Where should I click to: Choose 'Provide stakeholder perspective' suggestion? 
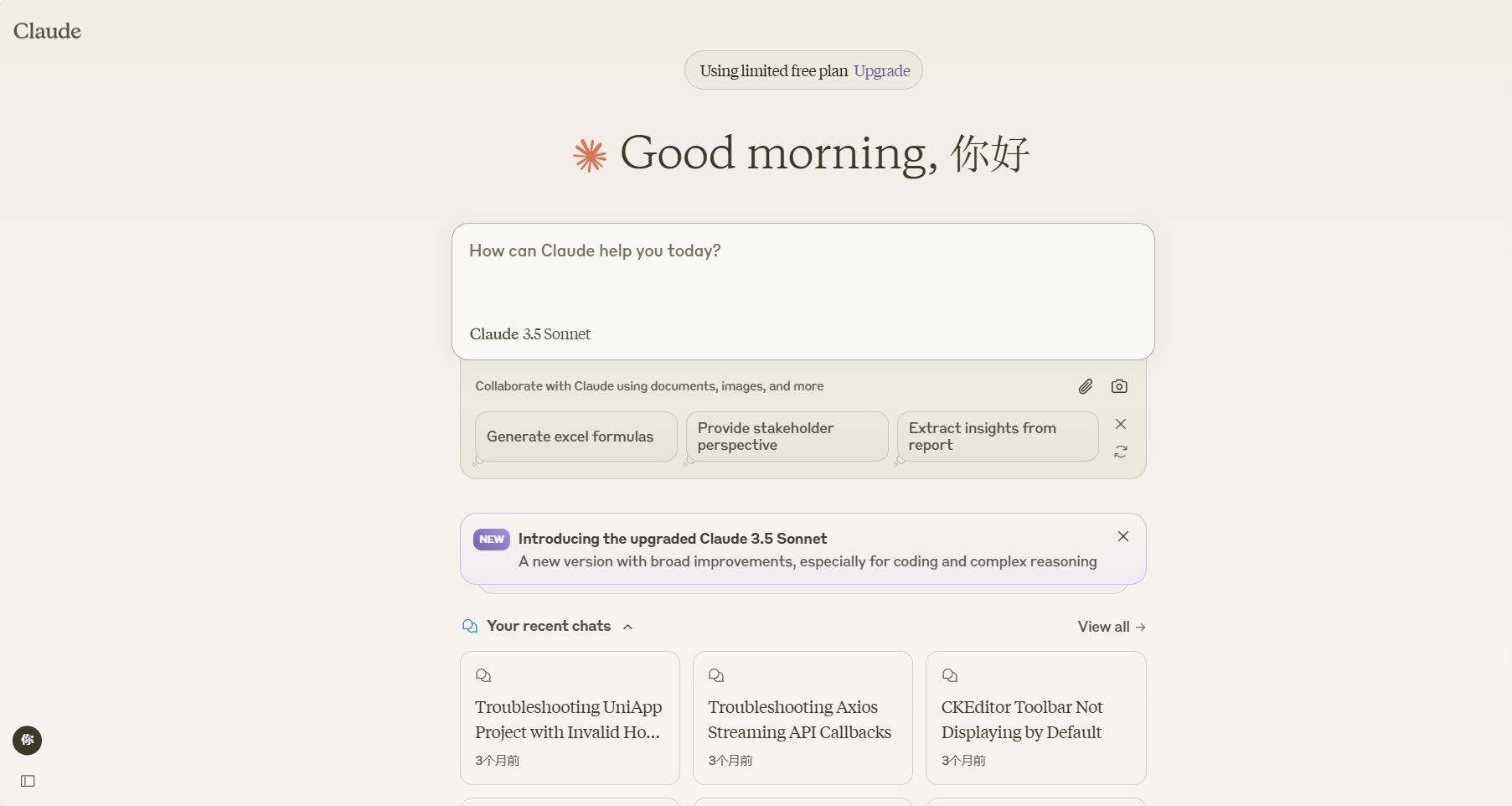click(x=787, y=437)
